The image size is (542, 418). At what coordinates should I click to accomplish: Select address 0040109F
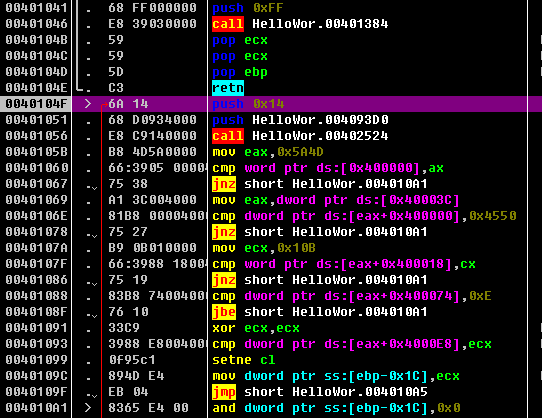pos(36,392)
